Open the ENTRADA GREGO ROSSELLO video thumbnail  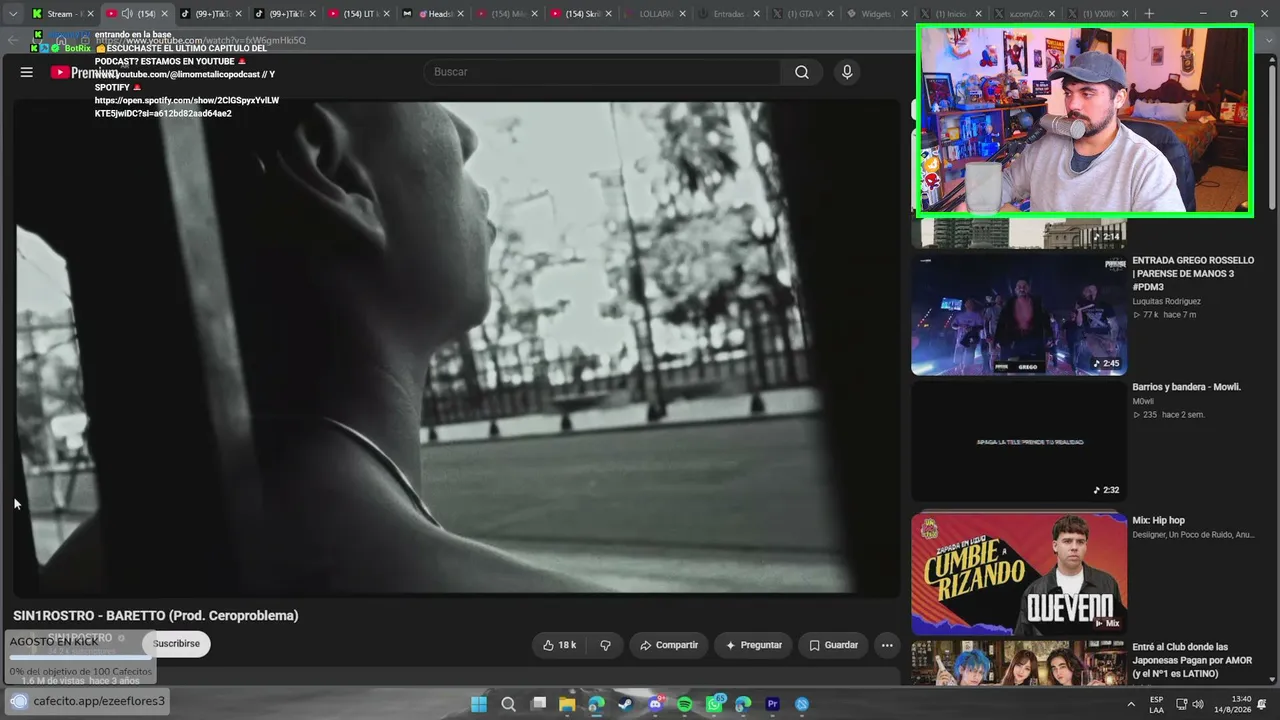1019,315
